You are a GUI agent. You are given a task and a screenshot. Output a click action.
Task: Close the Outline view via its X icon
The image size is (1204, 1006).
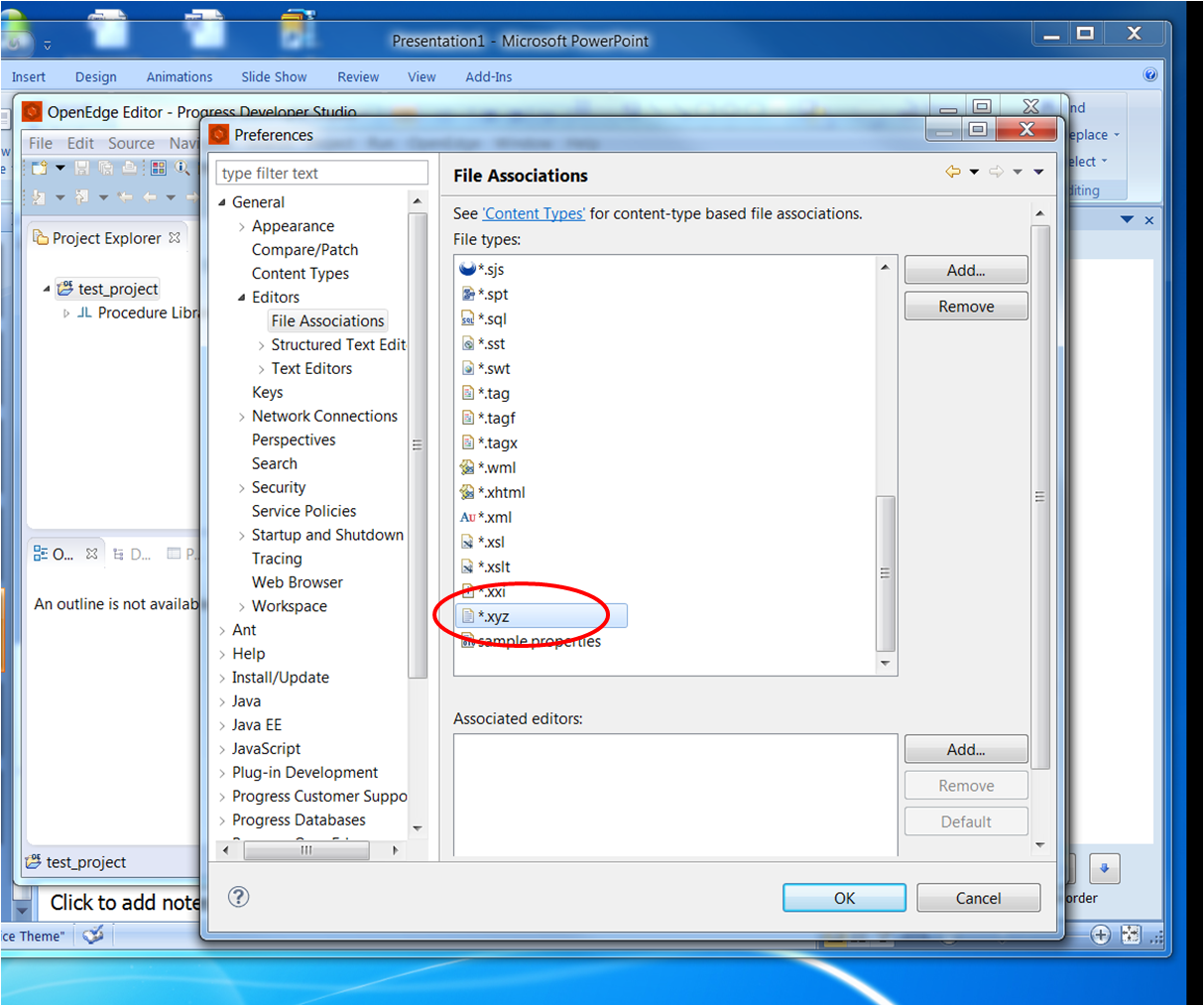tap(91, 554)
